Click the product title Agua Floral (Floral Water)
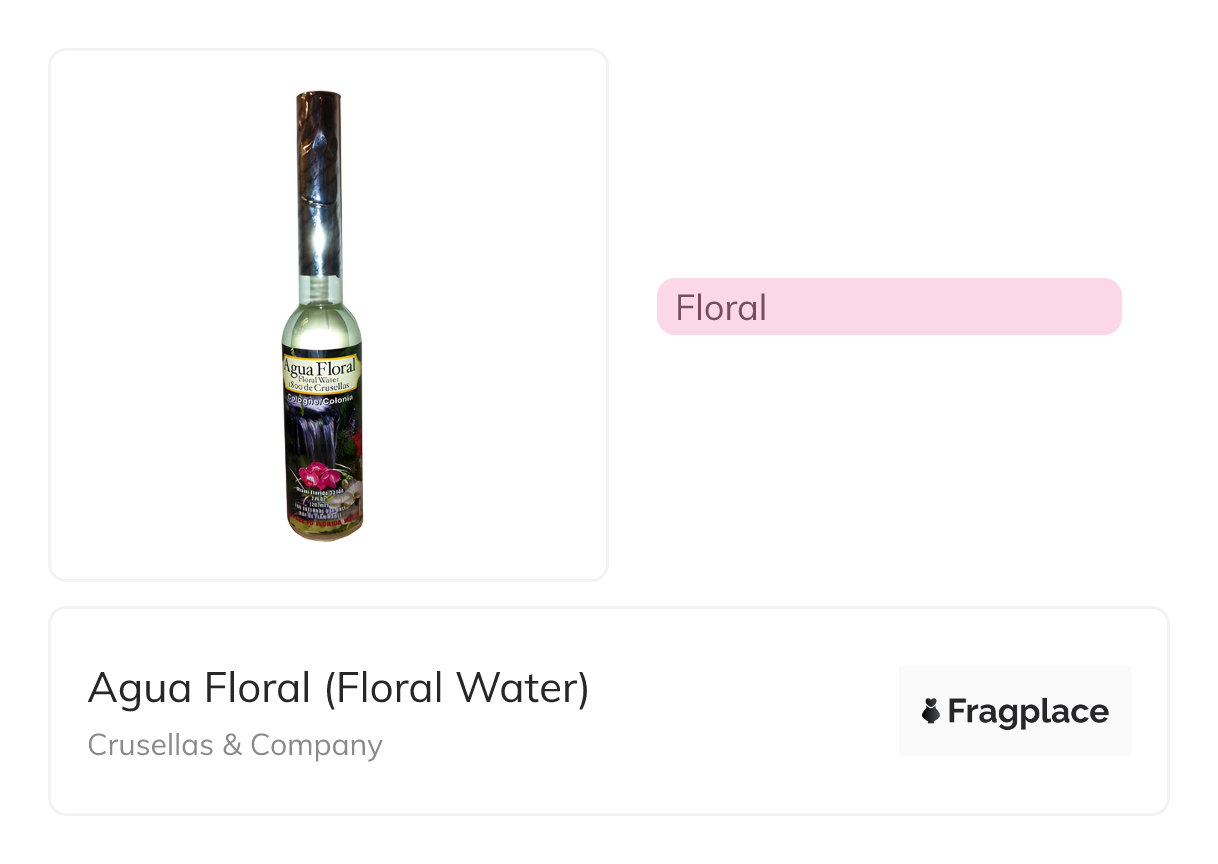This screenshot has height=864, width=1218. coord(338,688)
